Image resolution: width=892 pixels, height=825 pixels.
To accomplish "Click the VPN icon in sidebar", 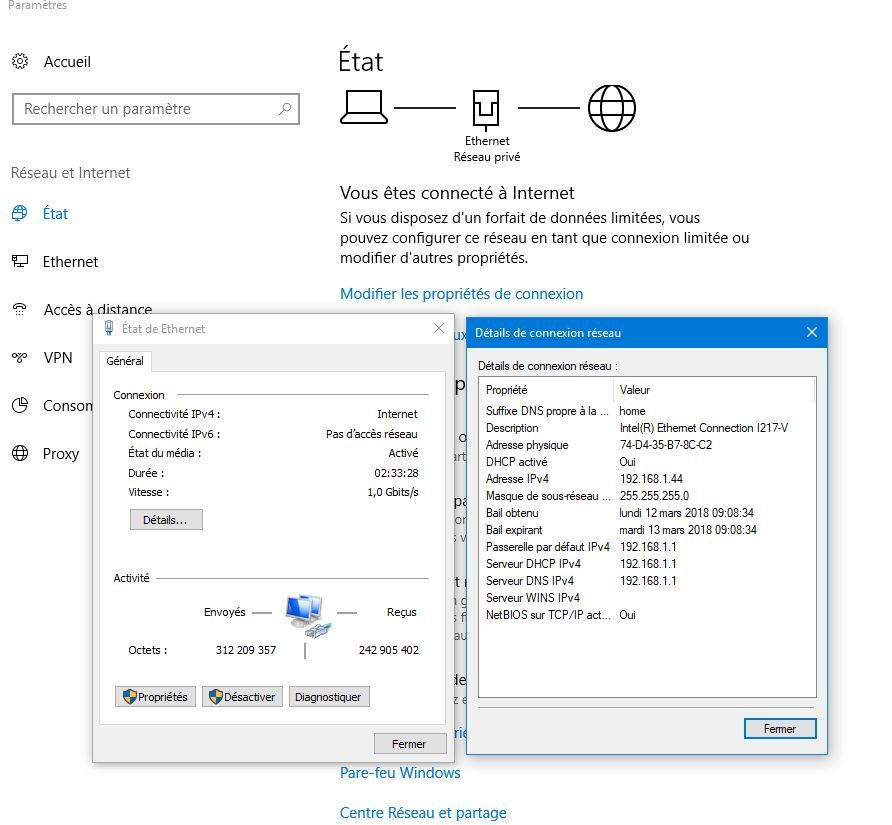I will [x=20, y=358].
